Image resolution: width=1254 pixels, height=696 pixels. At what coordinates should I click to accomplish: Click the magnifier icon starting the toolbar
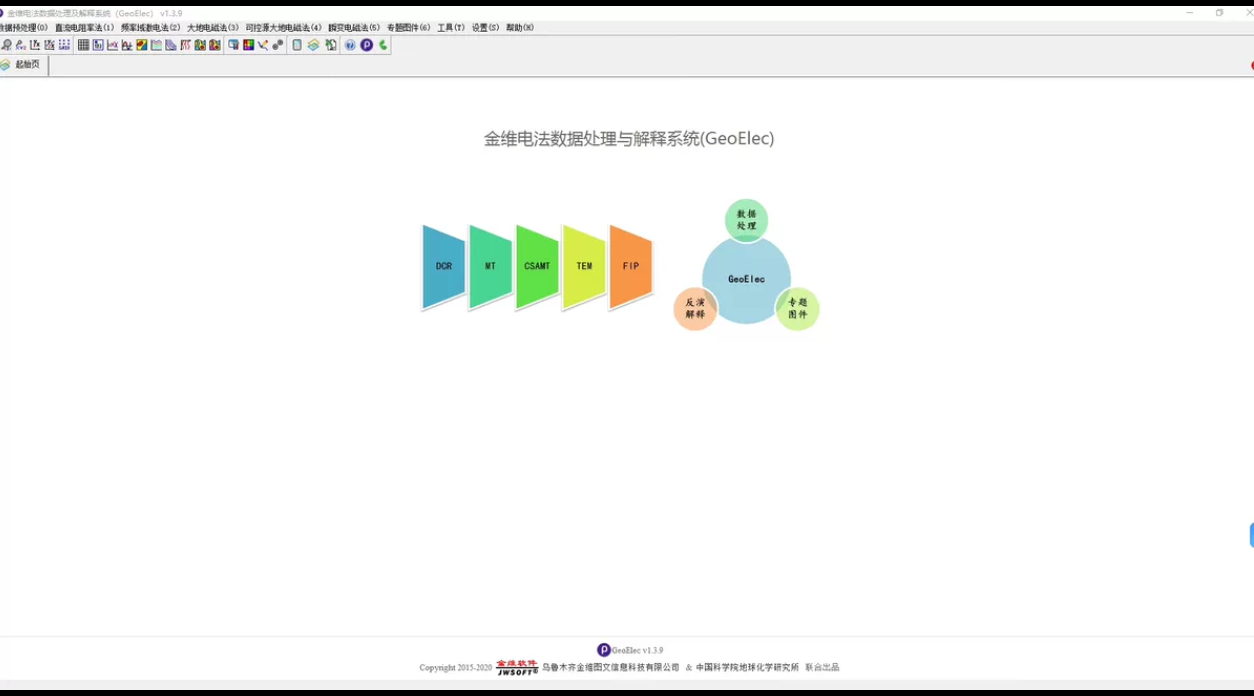6,45
